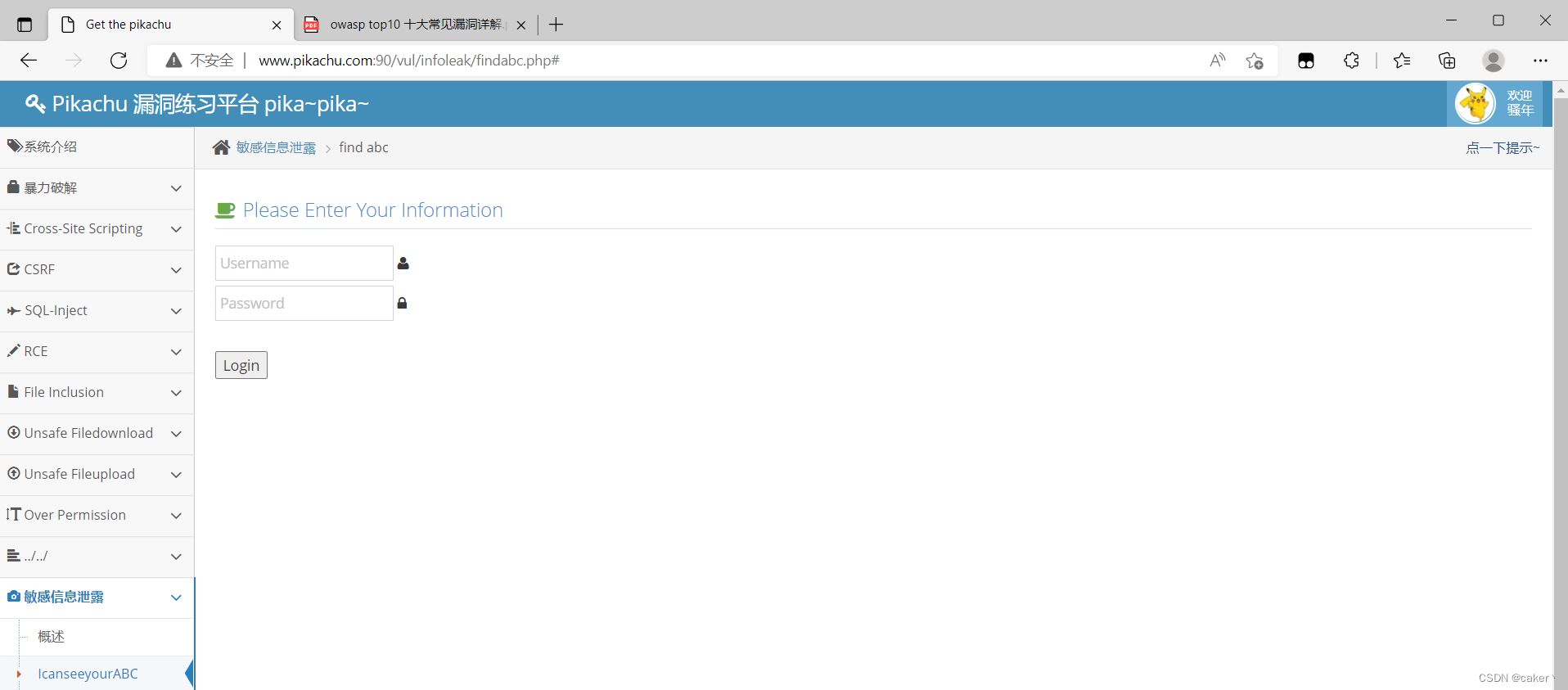Open the Collections icon
Screen dimensions: 1568x690
point(1447,61)
